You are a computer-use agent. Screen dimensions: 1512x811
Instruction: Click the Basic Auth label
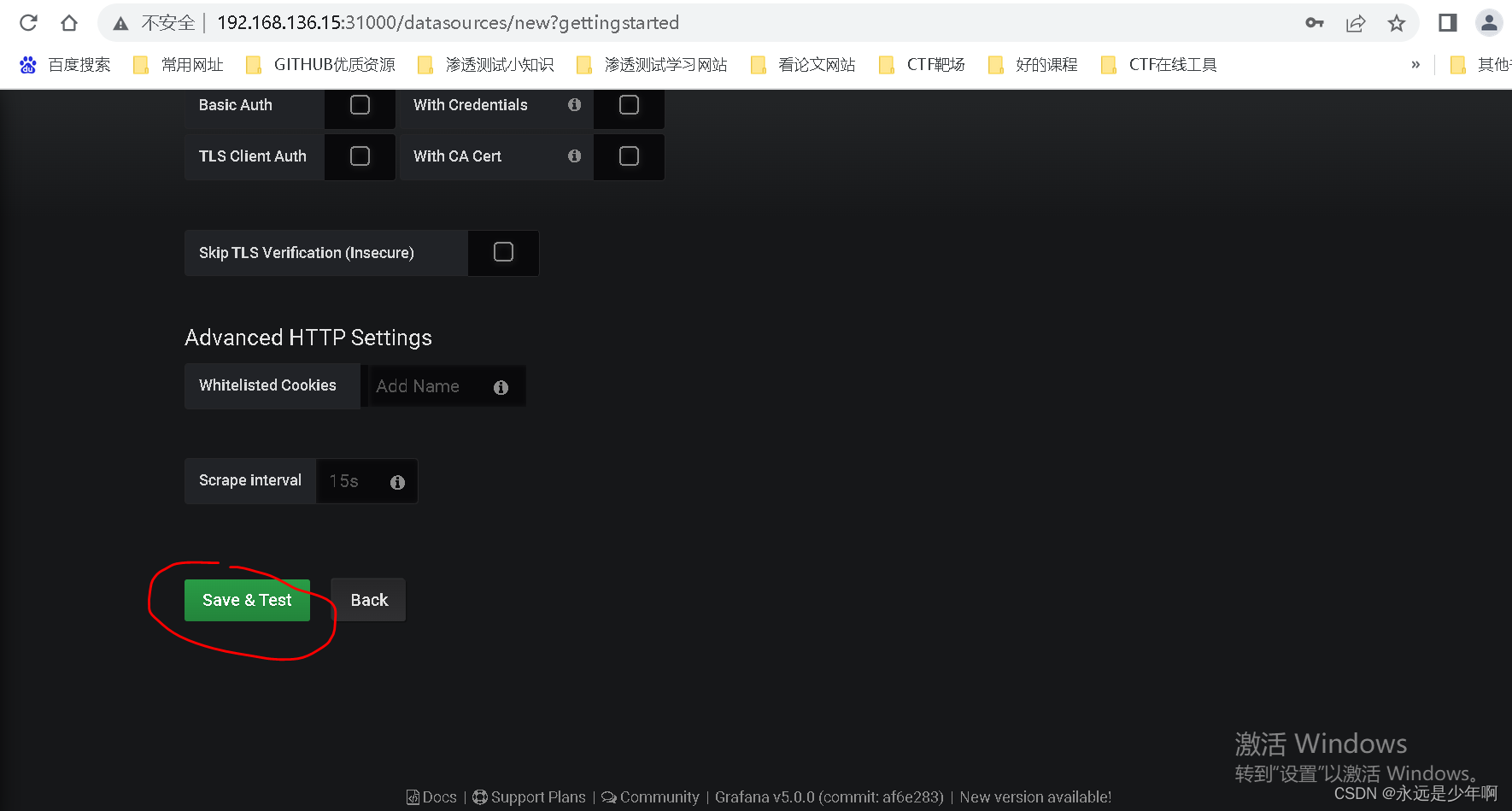pos(236,105)
